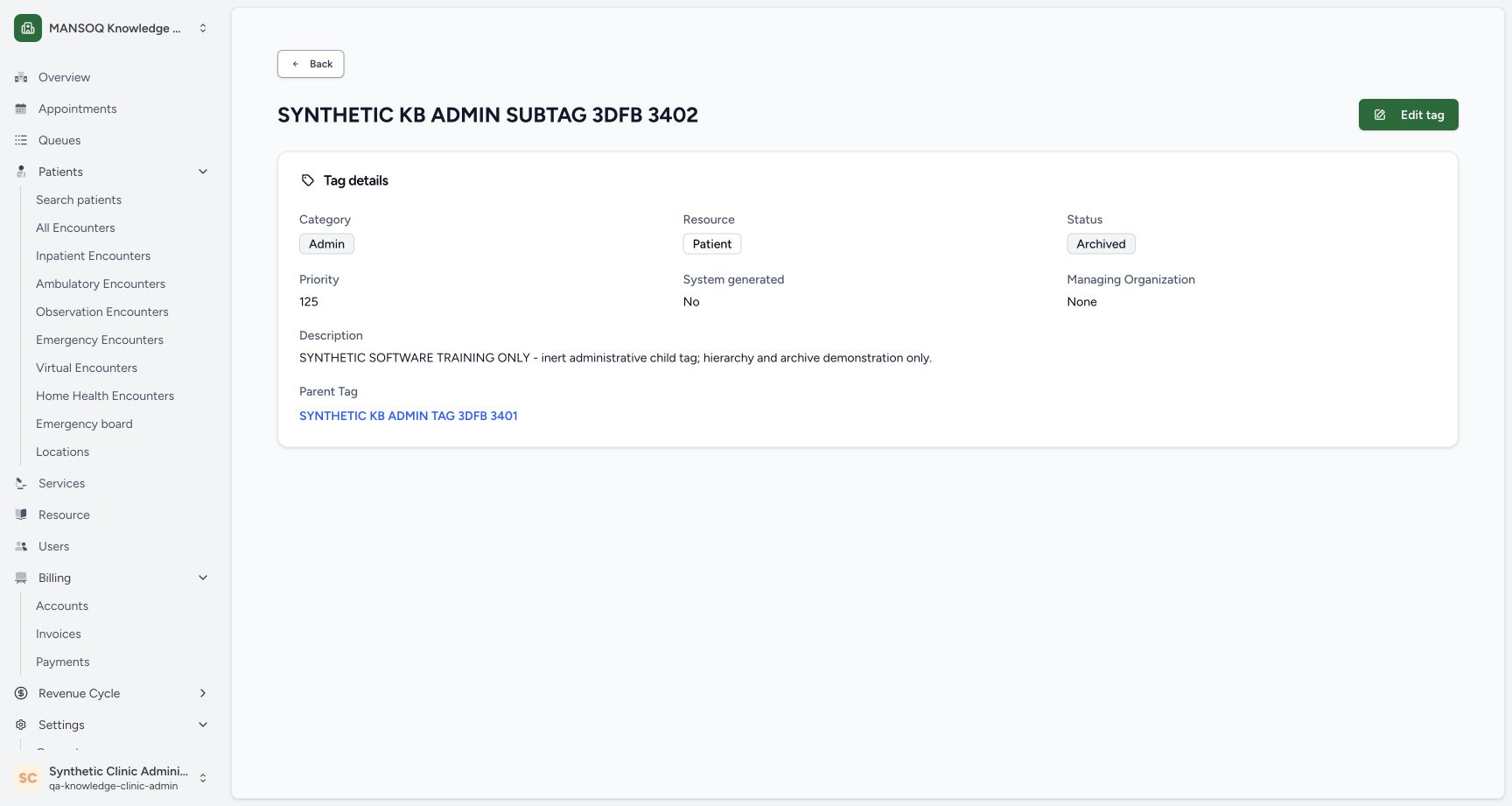
Task: Click the Admin category badge
Action: click(326, 244)
